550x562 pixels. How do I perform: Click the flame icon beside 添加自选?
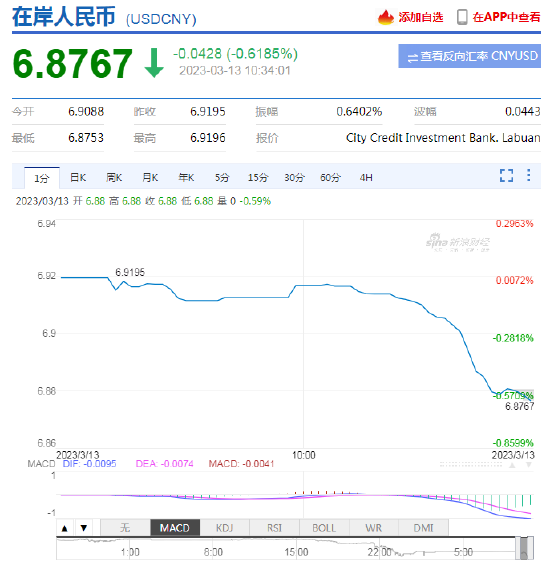pos(386,17)
